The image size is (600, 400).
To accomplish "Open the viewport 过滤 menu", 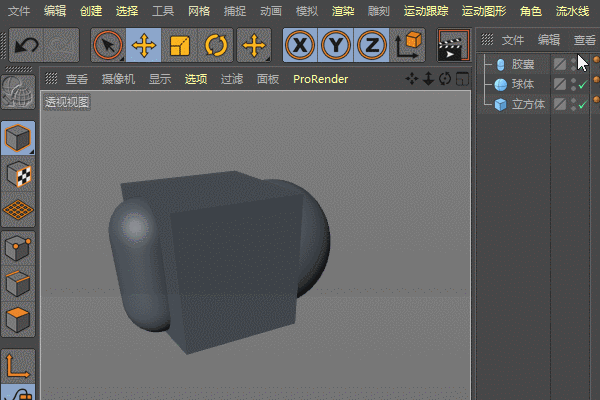I will pyautogui.click(x=232, y=79).
